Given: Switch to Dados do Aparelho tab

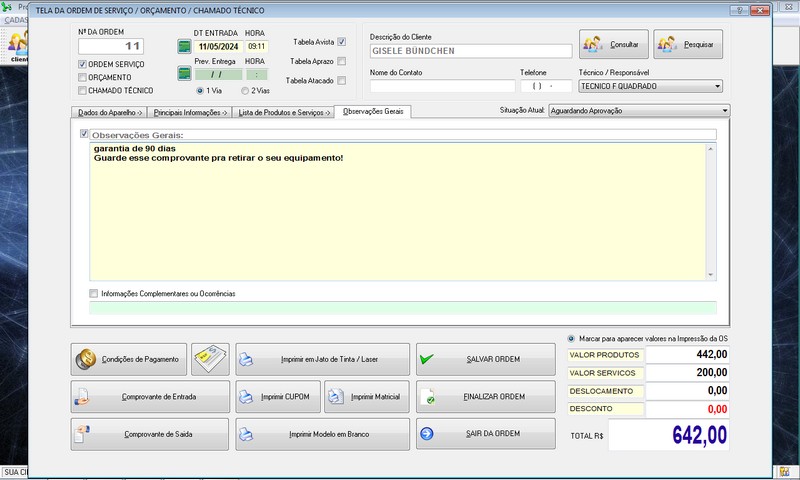Looking at the screenshot, I should pos(109,112).
